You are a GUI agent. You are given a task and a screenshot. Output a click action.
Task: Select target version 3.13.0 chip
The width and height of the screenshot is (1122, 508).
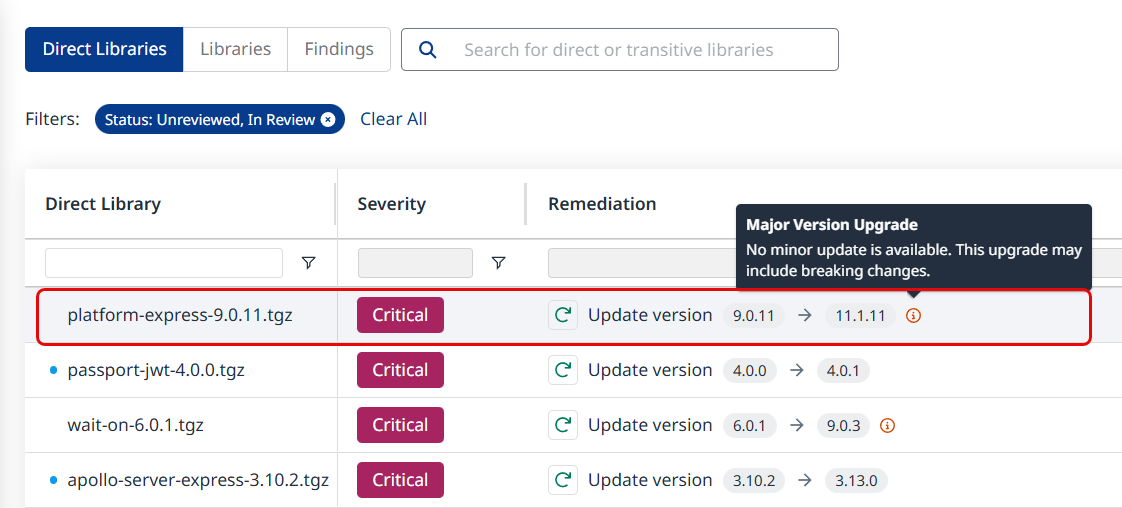coord(856,480)
